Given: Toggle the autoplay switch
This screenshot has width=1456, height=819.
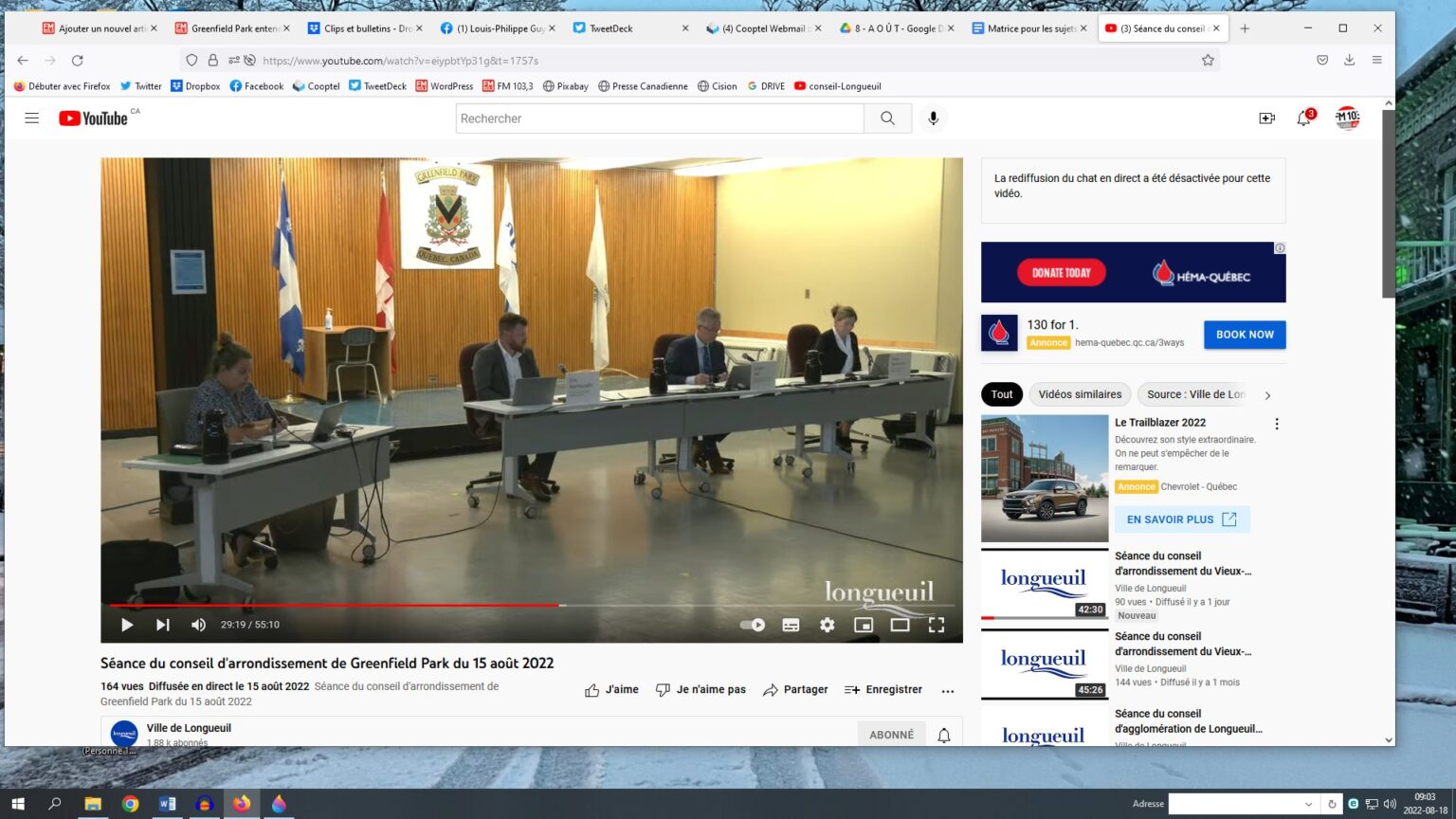Looking at the screenshot, I should point(753,625).
